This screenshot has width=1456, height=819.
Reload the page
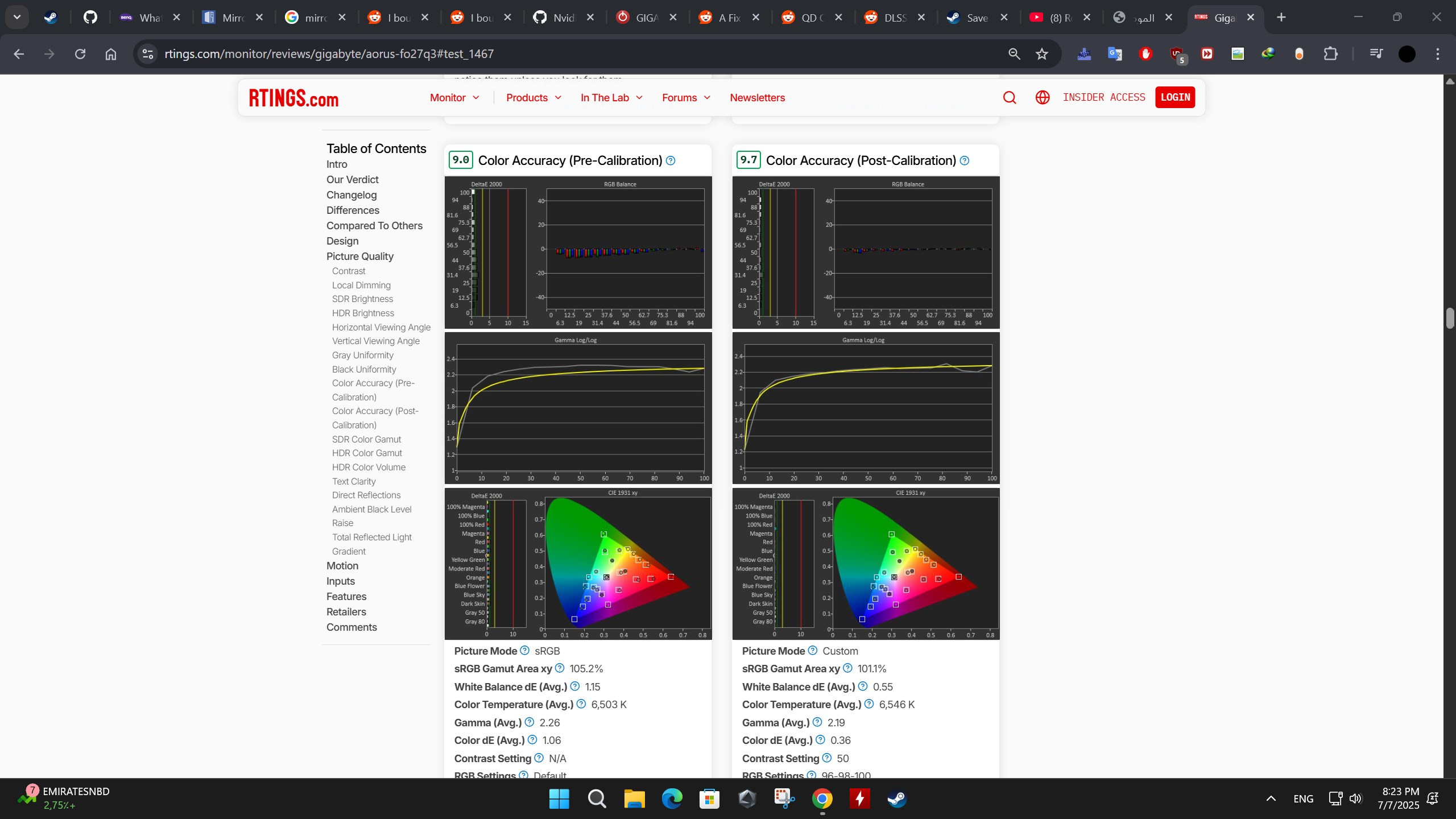[80, 54]
